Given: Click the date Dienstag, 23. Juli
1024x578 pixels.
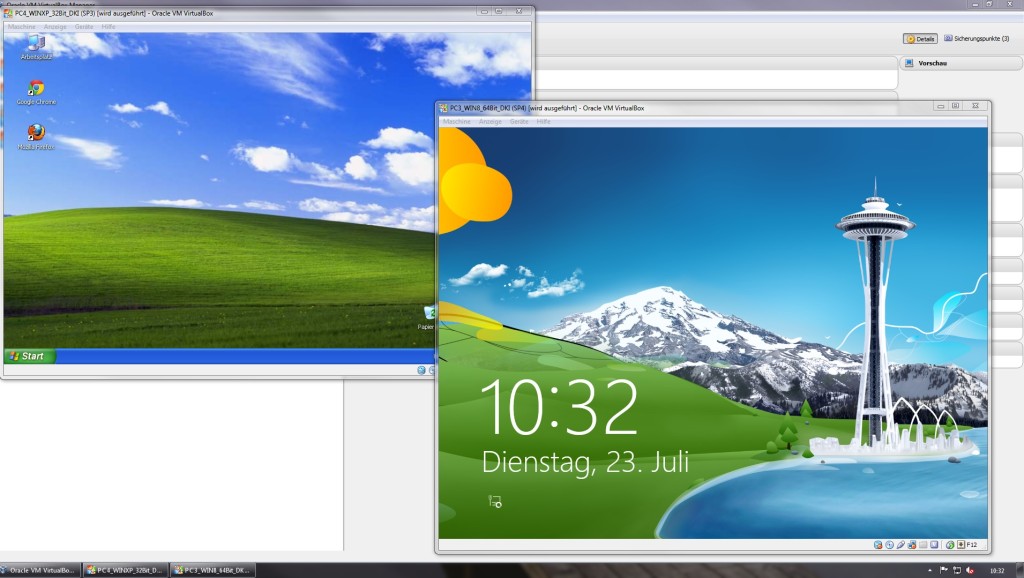Looking at the screenshot, I should click(x=585, y=462).
